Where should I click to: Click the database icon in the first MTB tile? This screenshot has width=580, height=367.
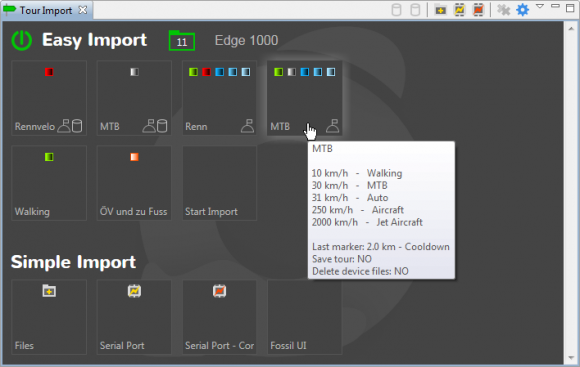coord(162,126)
